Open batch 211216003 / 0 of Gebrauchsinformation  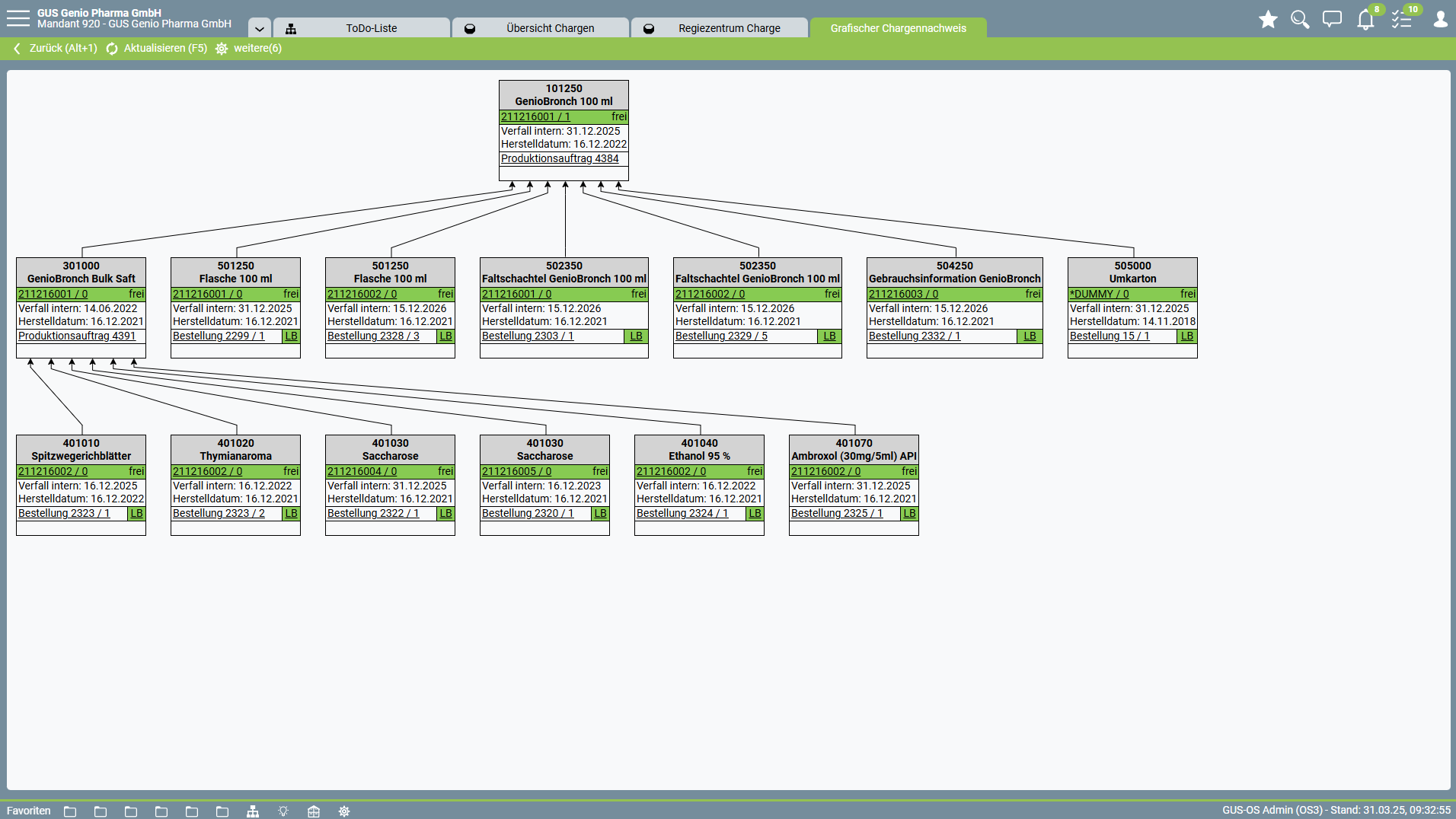903,294
